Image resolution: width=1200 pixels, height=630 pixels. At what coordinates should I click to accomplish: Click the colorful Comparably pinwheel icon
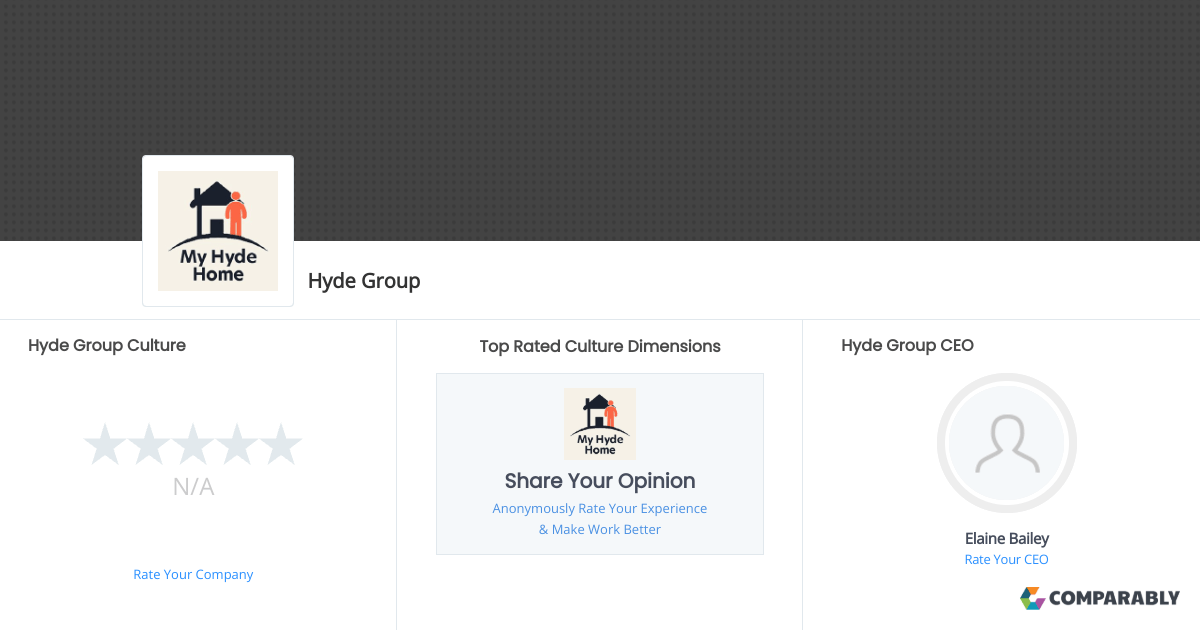1031,598
